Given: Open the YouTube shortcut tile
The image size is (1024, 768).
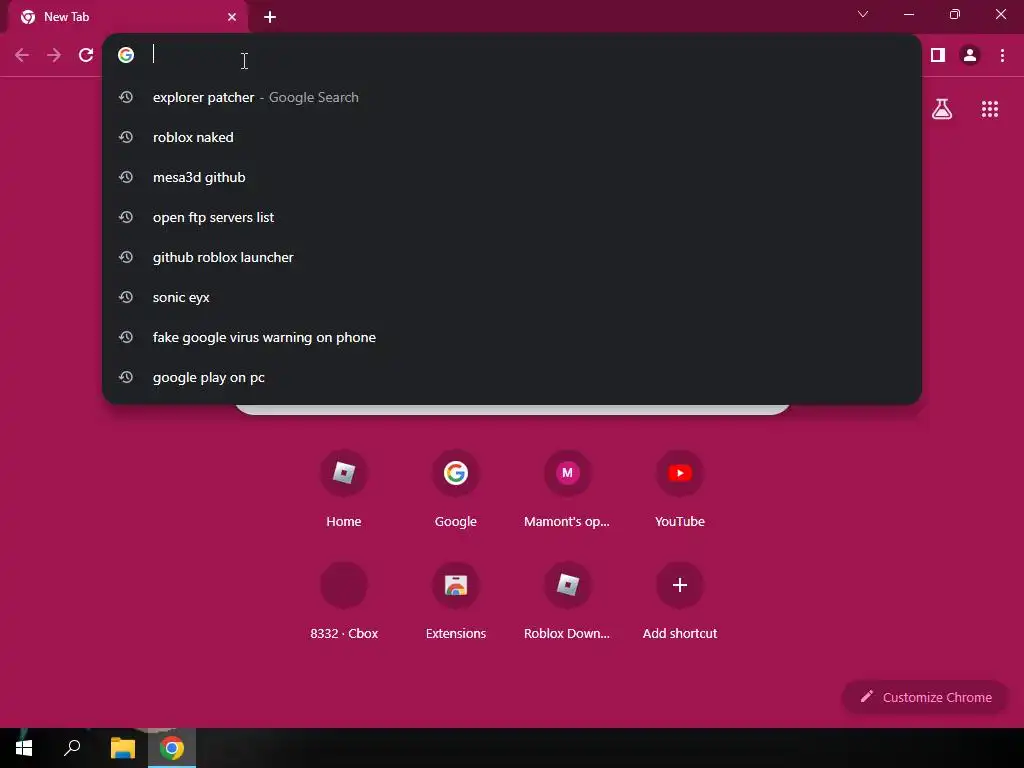Looking at the screenshot, I should (x=680, y=488).
